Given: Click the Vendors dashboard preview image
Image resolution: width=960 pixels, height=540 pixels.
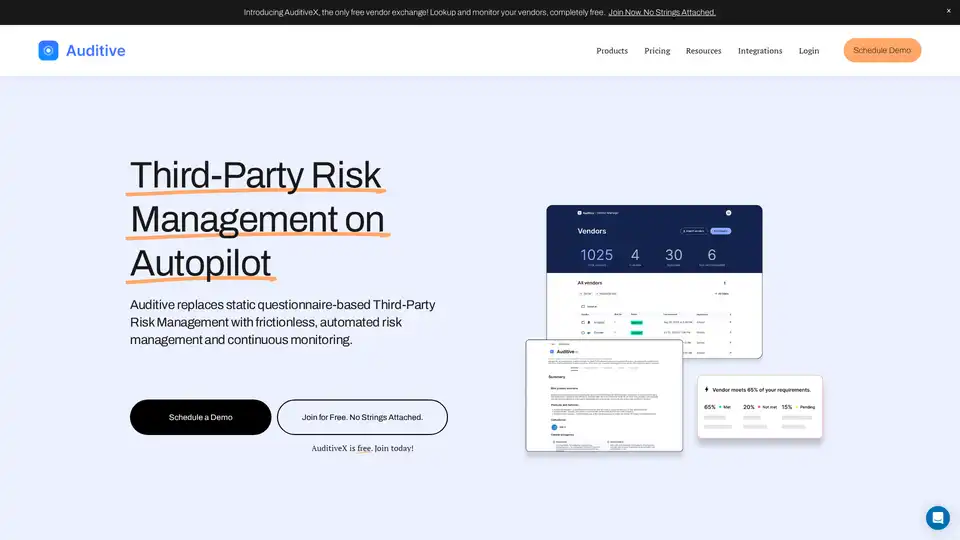Looking at the screenshot, I should tap(654, 300).
